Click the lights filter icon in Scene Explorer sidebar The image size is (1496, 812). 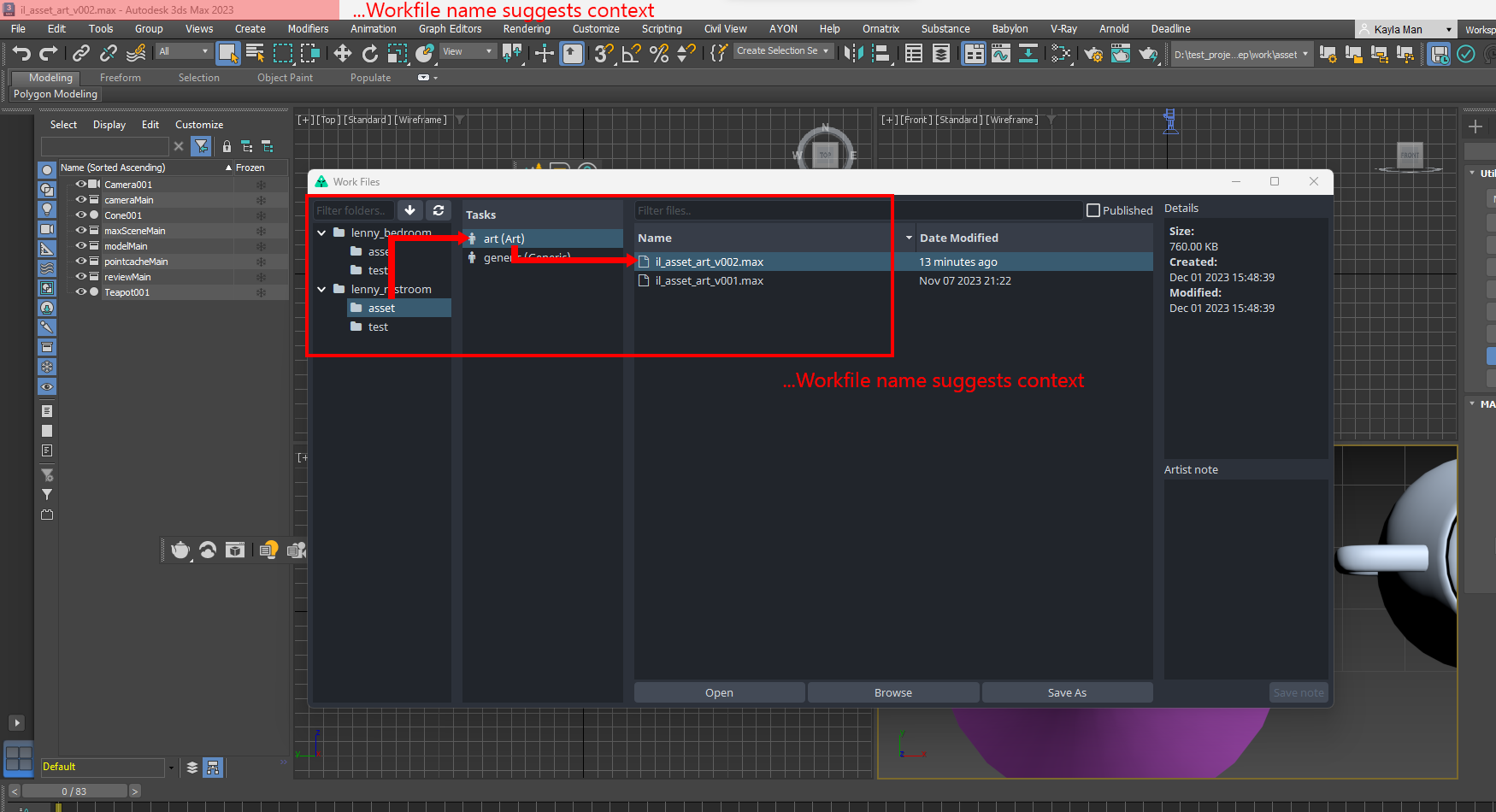tap(47, 209)
